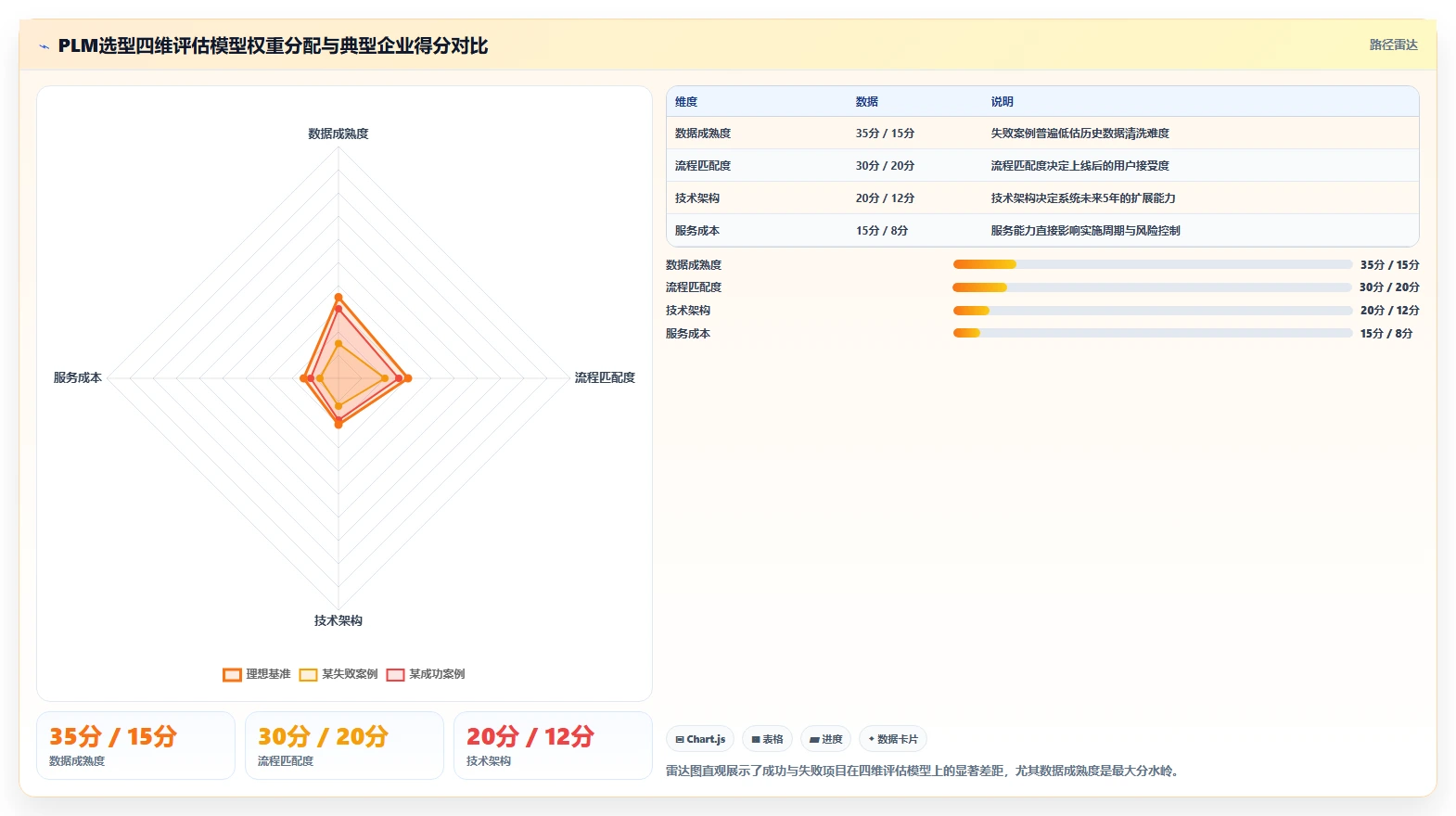Click the 数据 column header
1456x816 pixels.
867,102
